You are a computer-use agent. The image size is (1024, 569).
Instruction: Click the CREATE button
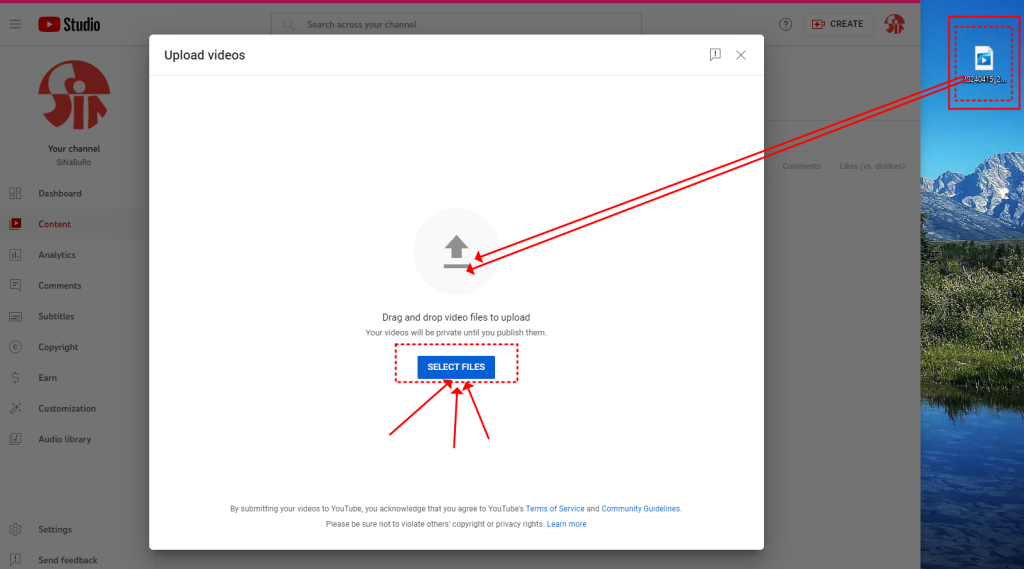[837, 24]
